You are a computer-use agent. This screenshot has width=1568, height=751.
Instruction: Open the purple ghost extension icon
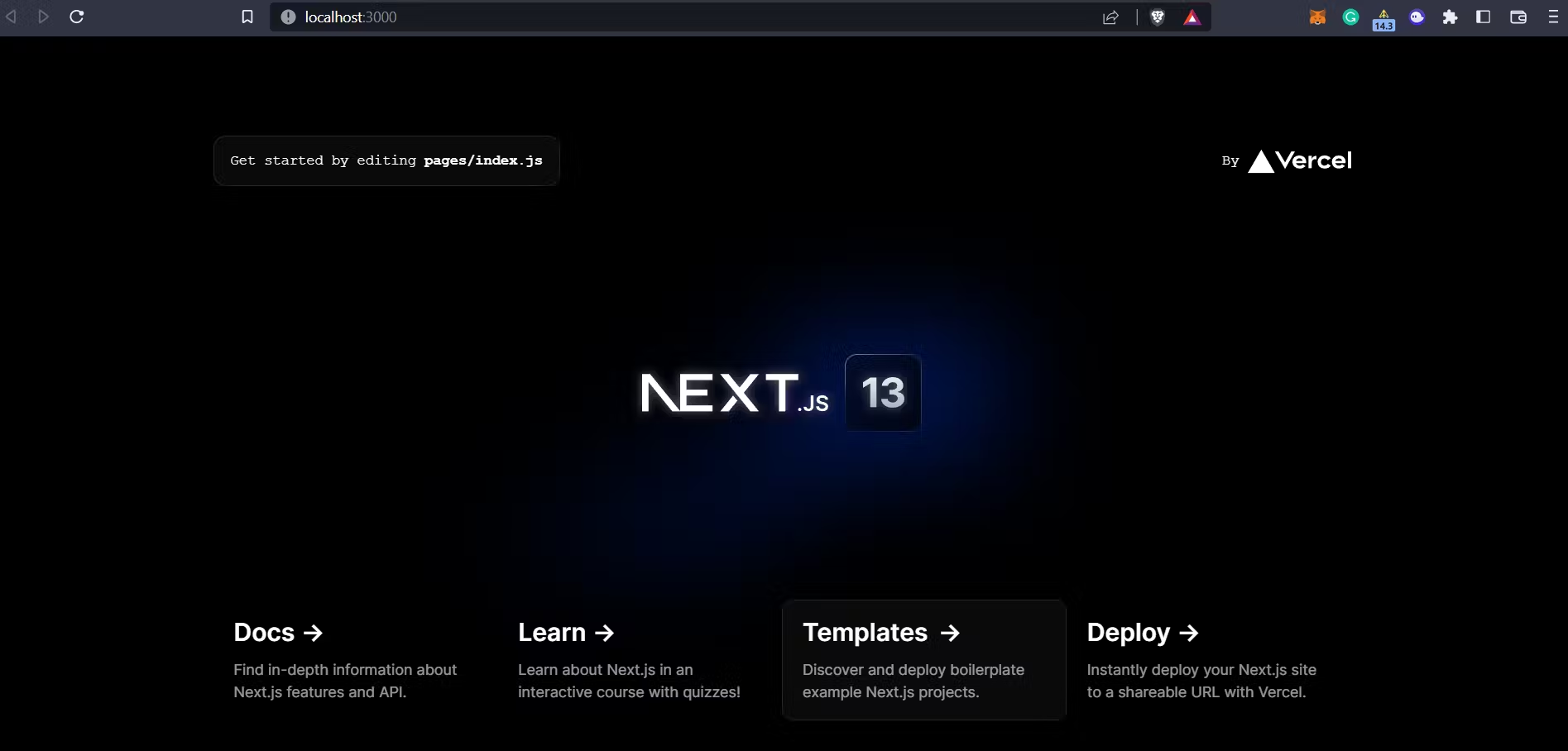click(1417, 17)
